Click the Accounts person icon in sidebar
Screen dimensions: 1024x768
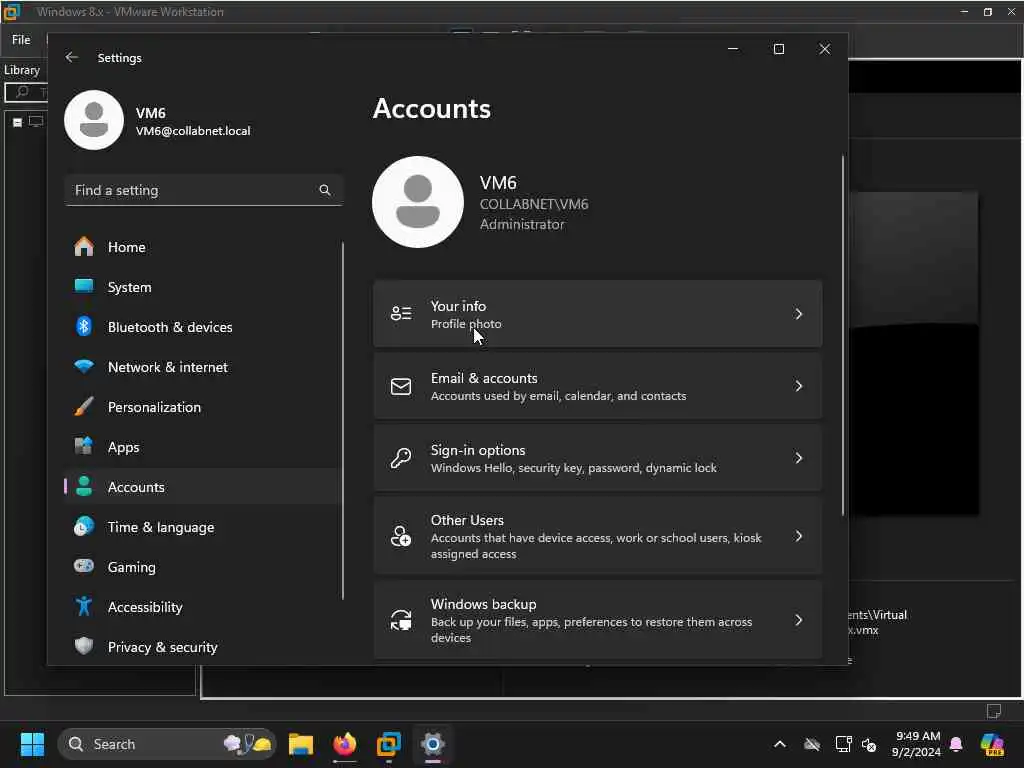tap(84, 487)
